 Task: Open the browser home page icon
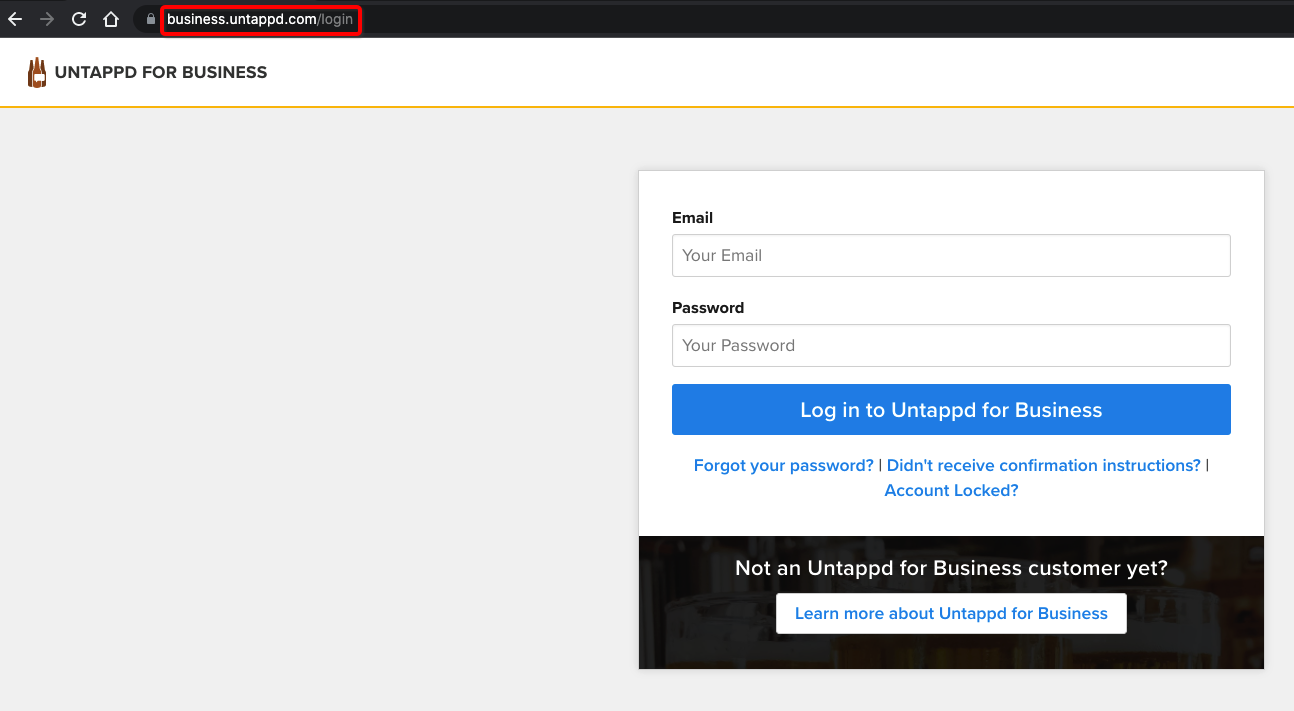click(x=111, y=19)
